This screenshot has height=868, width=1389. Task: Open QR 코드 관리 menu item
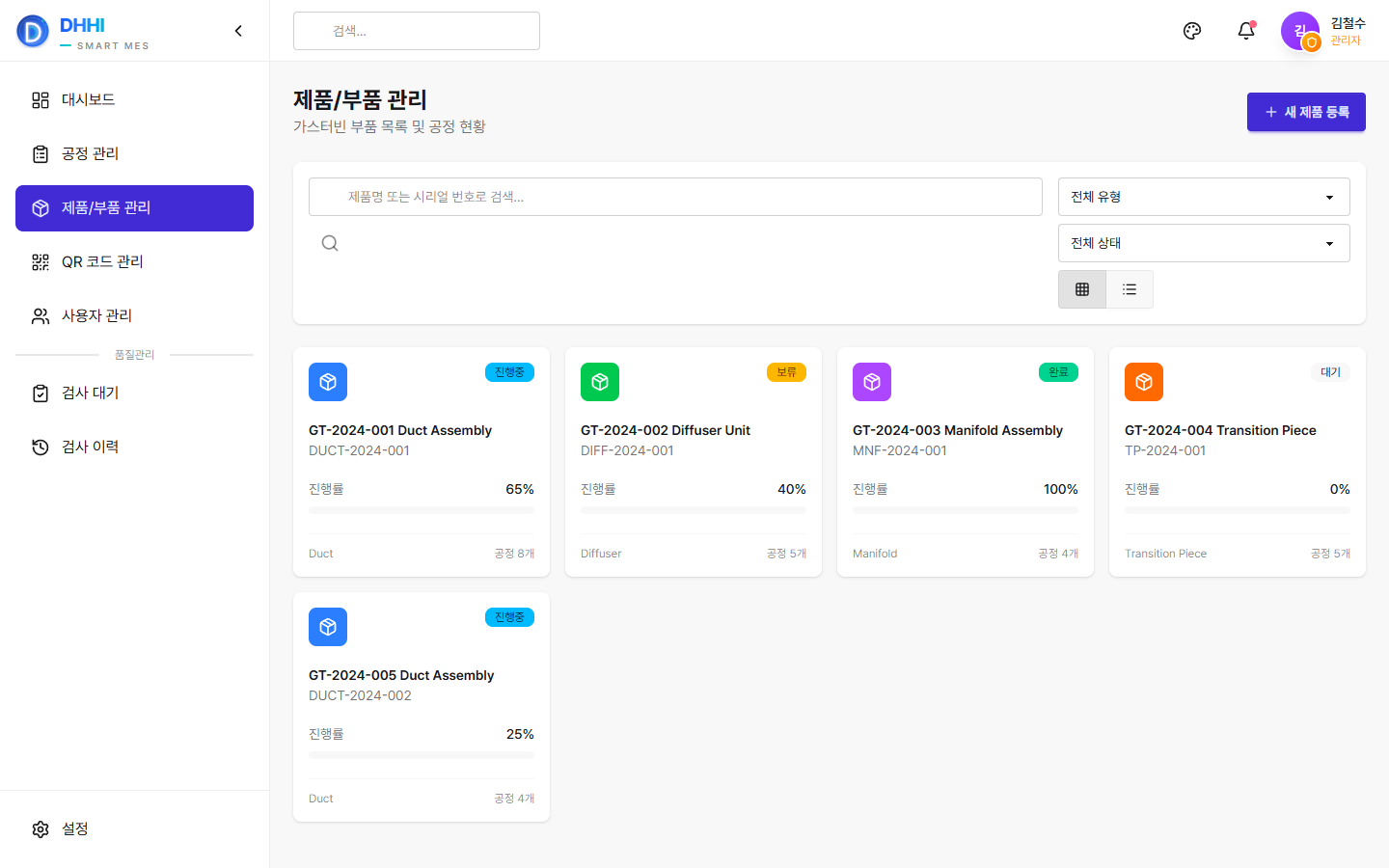click(x=134, y=262)
